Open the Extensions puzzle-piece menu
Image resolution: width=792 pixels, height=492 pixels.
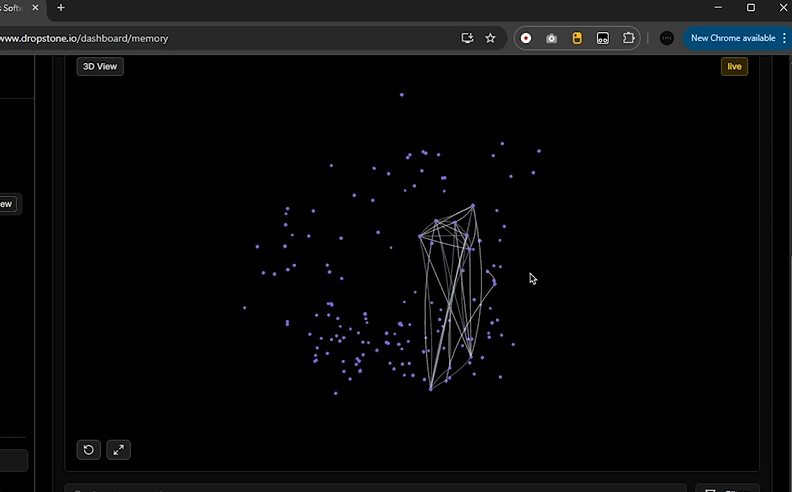click(628, 38)
